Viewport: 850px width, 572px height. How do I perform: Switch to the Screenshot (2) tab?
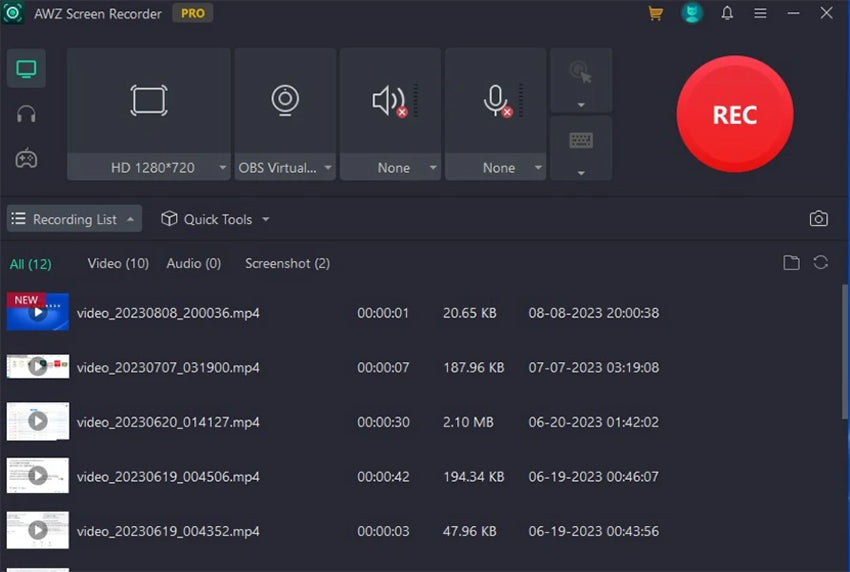(x=287, y=263)
